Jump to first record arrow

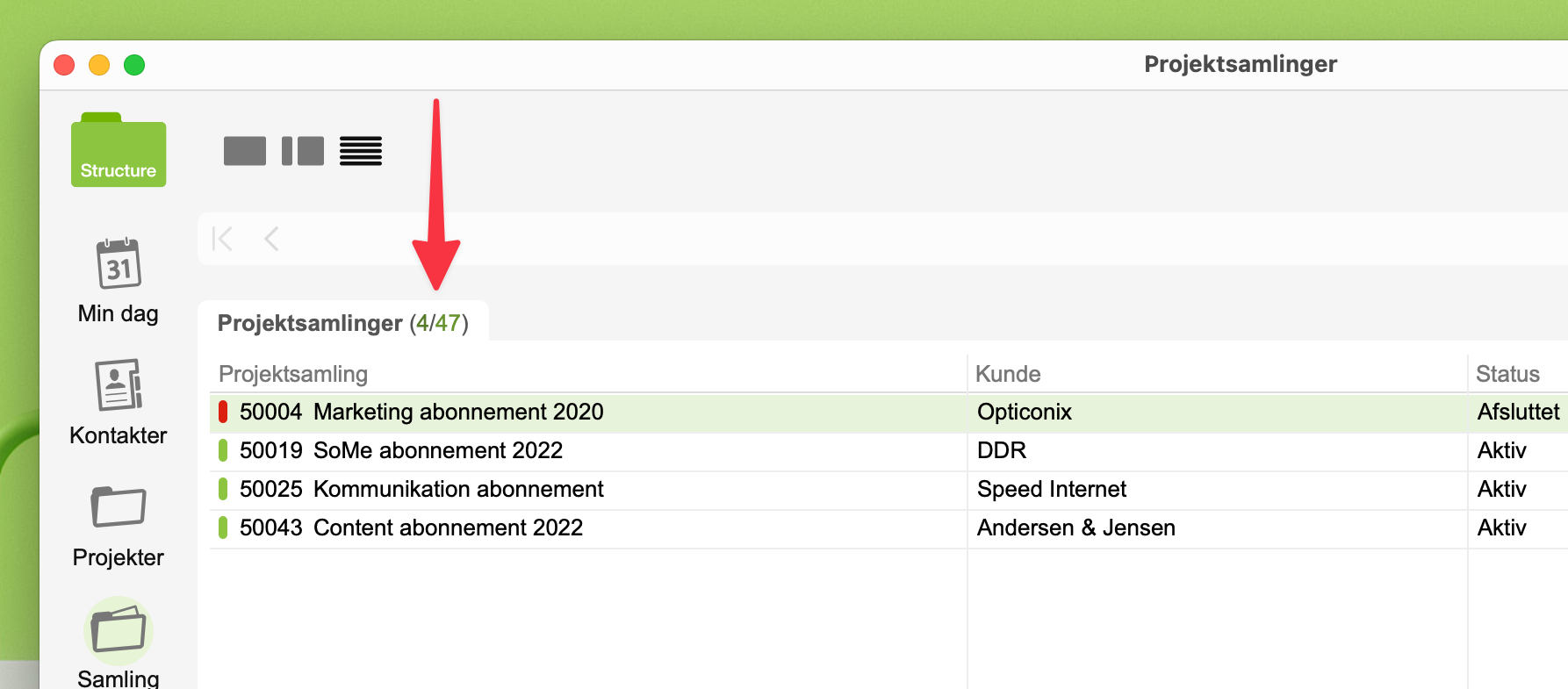(x=223, y=239)
